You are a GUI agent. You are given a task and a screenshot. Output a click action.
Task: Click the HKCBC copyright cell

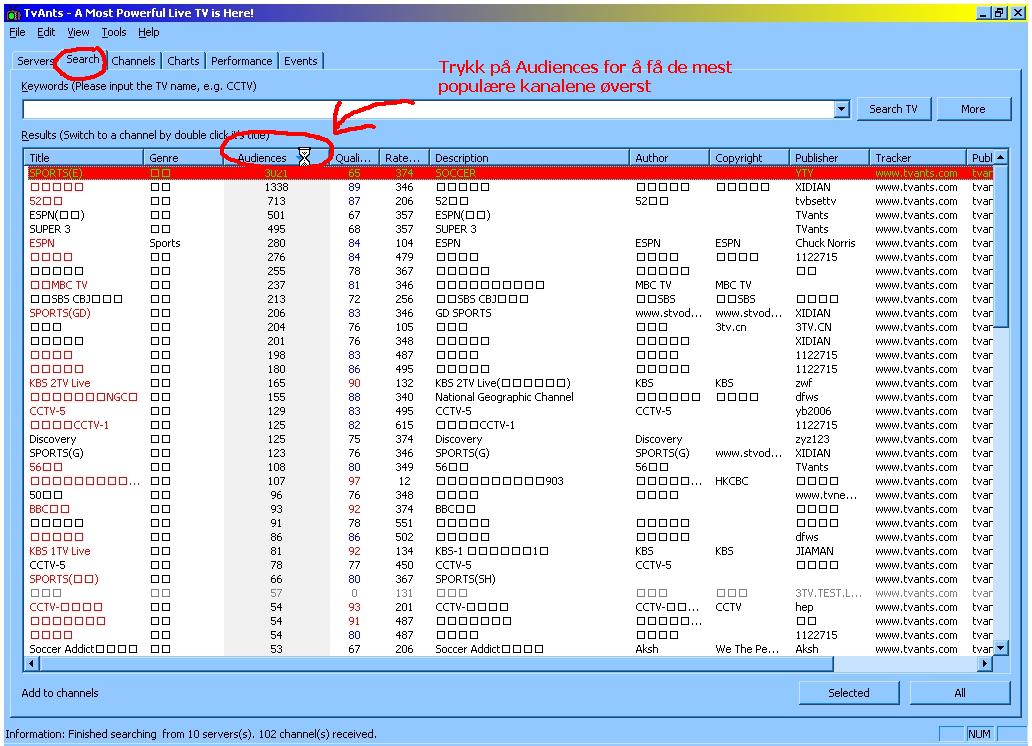pos(732,481)
